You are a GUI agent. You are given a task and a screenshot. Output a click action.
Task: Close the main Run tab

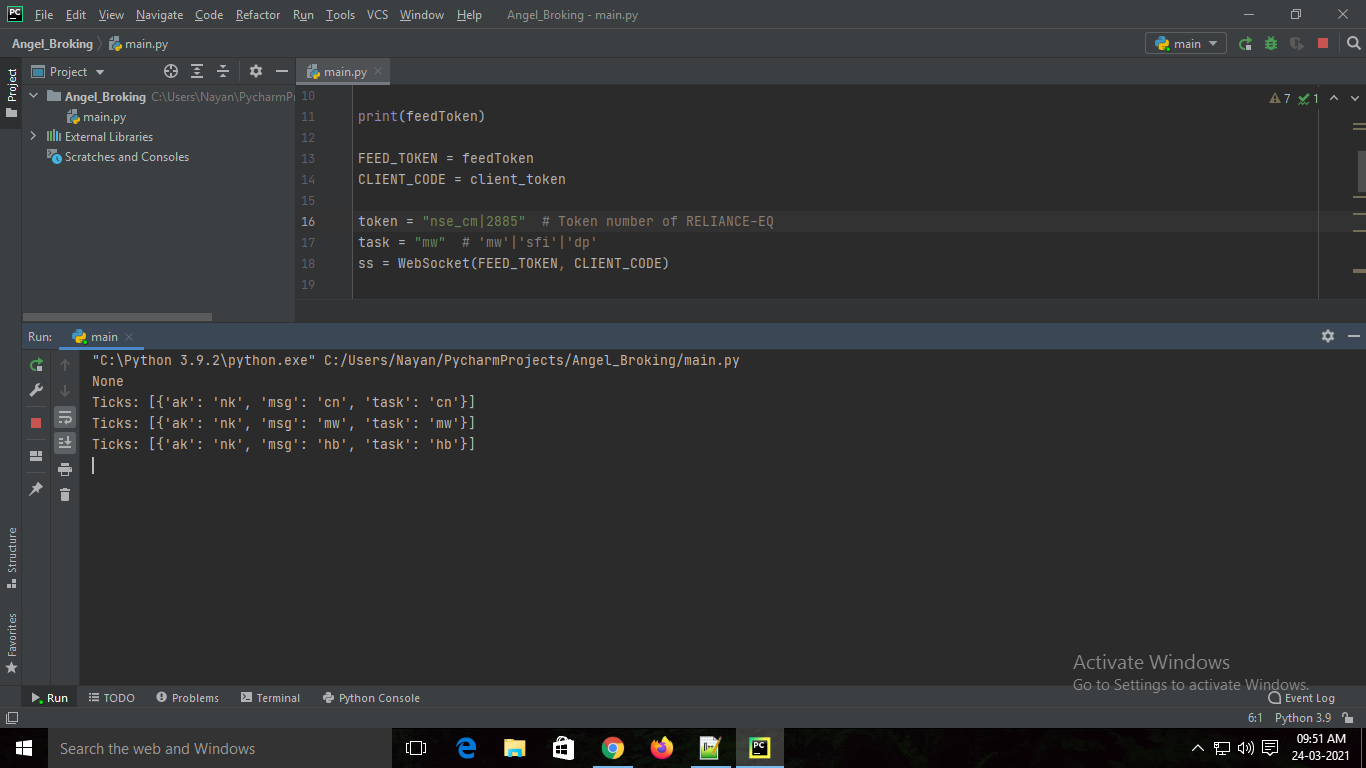[x=129, y=337]
